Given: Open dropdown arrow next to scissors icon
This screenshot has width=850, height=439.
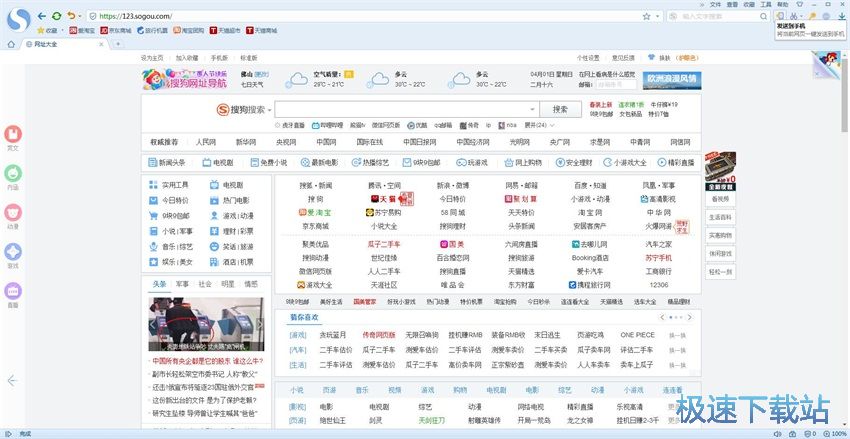Looking at the screenshot, I should (802, 17).
